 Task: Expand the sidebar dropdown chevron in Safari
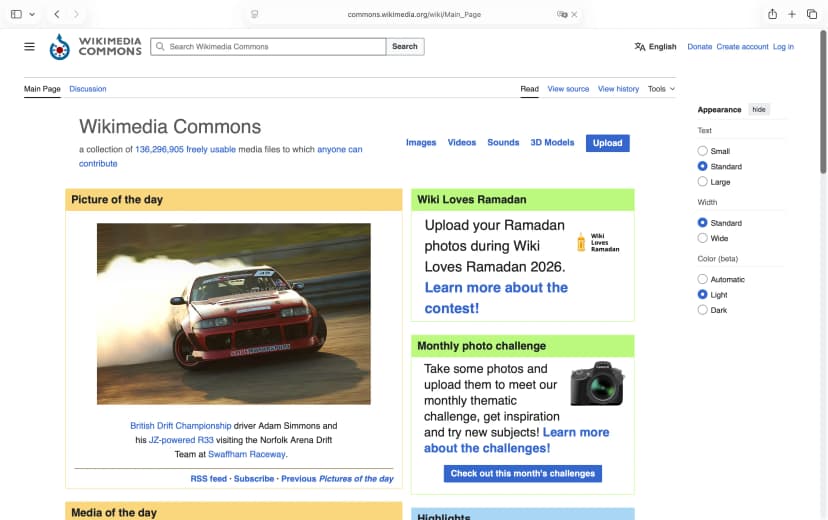(32, 14)
